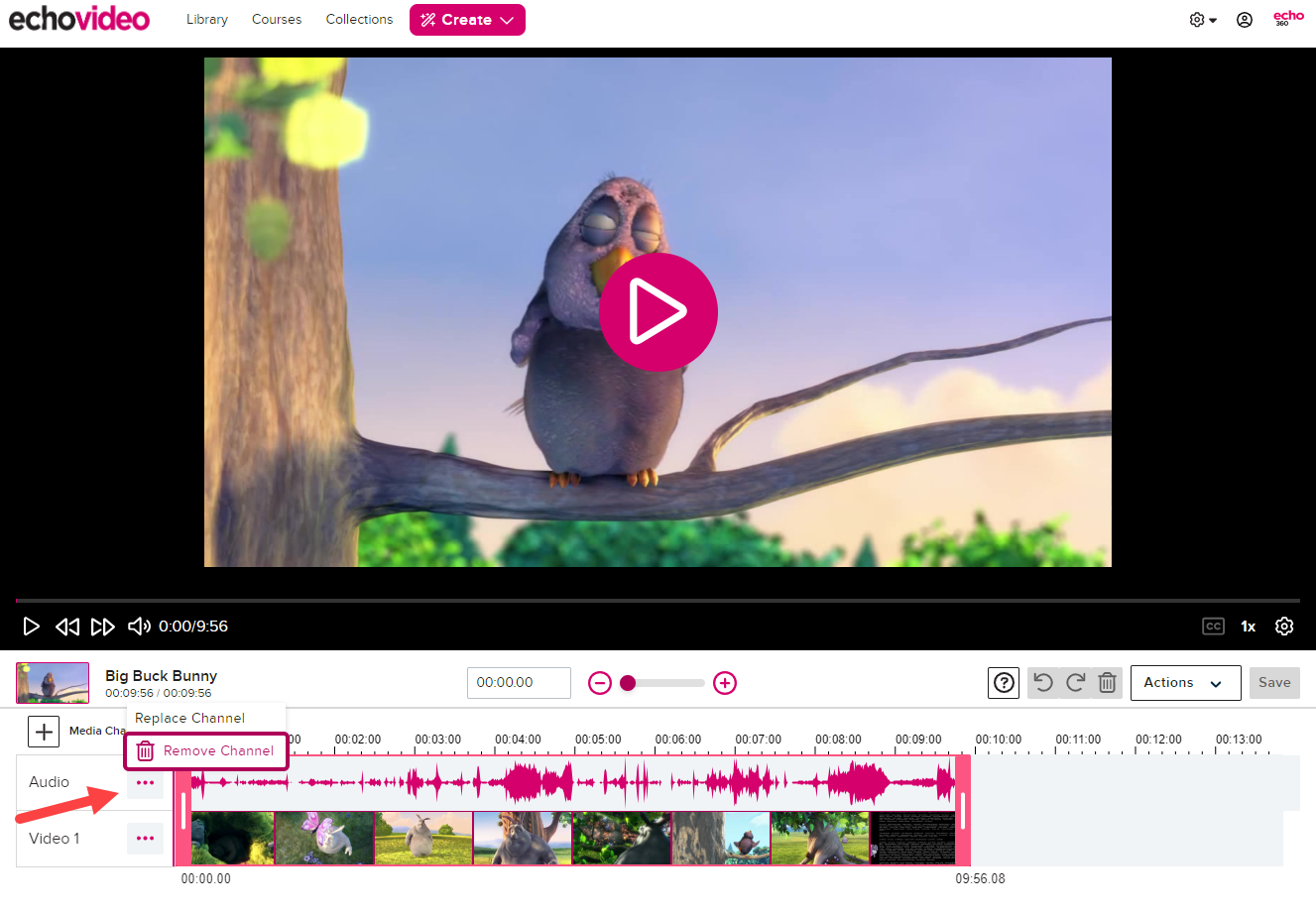Image resolution: width=1316 pixels, height=913 pixels.
Task: Select the first video filmstrip frame
Action: (x=232, y=839)
